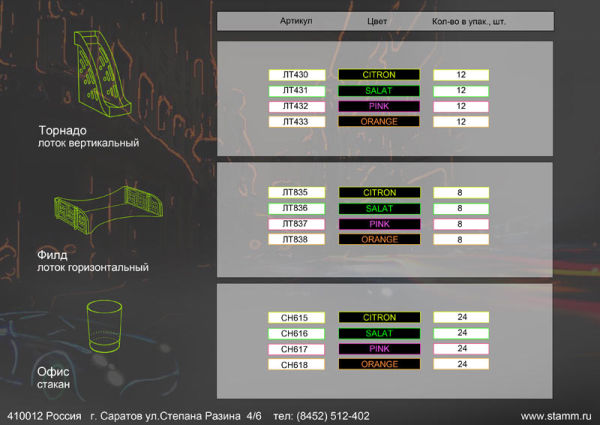
Task: Click the Артикул column header
Action: coord(296,21)
